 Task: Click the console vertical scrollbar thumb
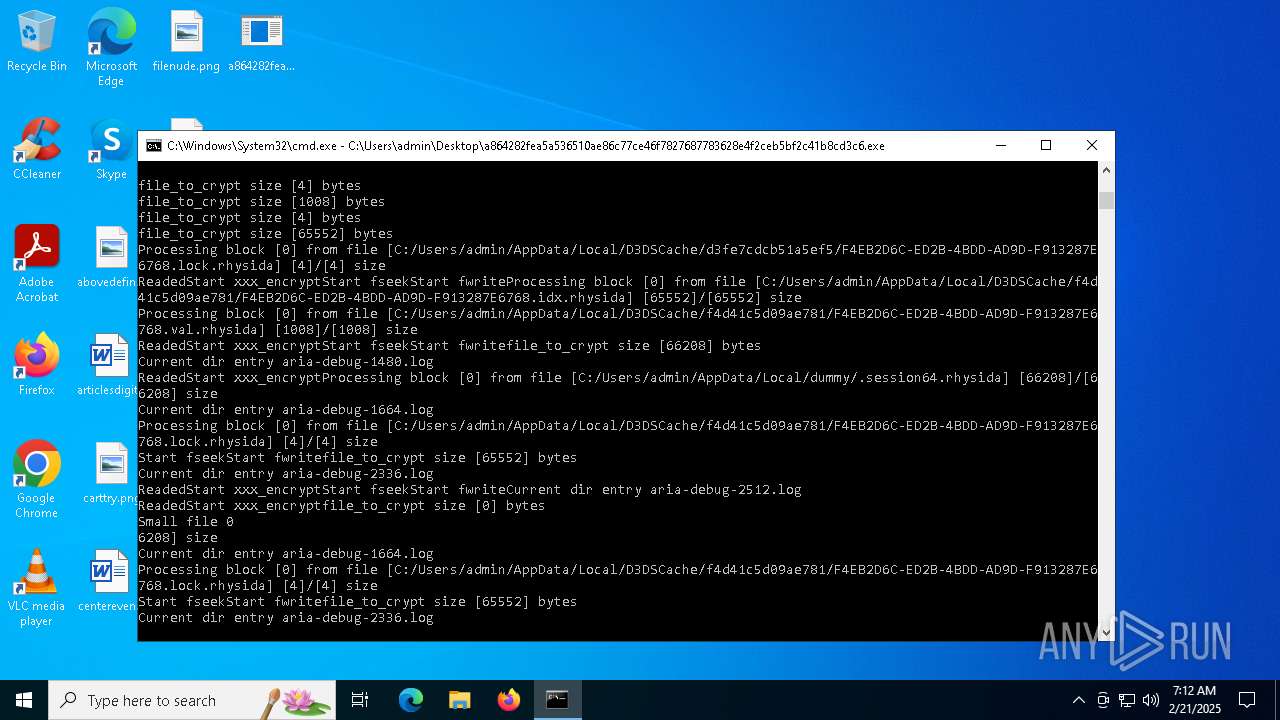1106,200
